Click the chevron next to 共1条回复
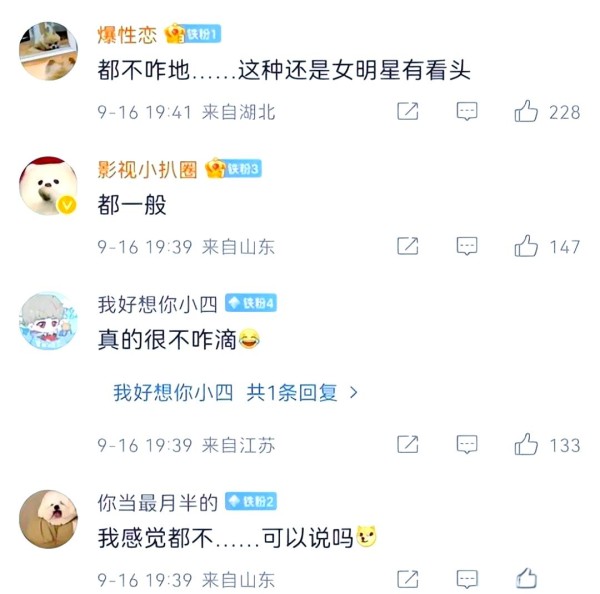Screen dimensions: 600x594 point(354,393)
